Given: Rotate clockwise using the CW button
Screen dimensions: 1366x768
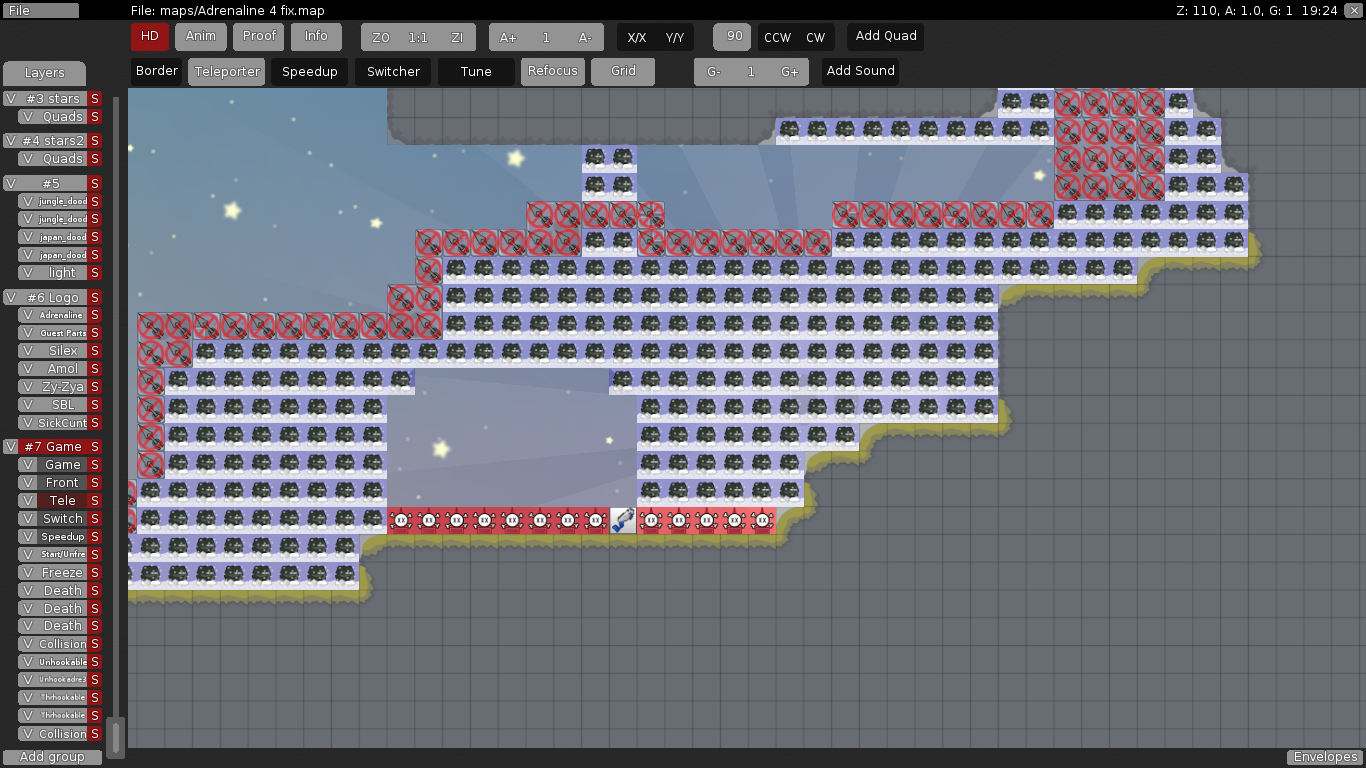Looking at the screenshot, I should (x=816, y=37).
